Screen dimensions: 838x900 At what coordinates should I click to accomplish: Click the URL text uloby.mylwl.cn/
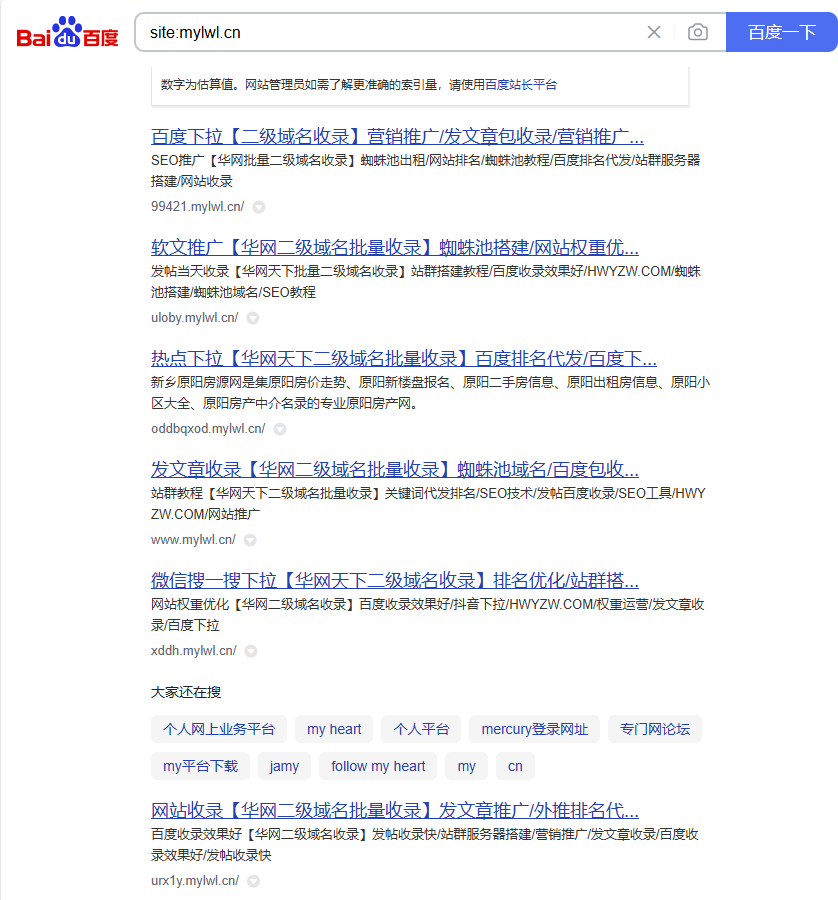[x=195, y=318]
